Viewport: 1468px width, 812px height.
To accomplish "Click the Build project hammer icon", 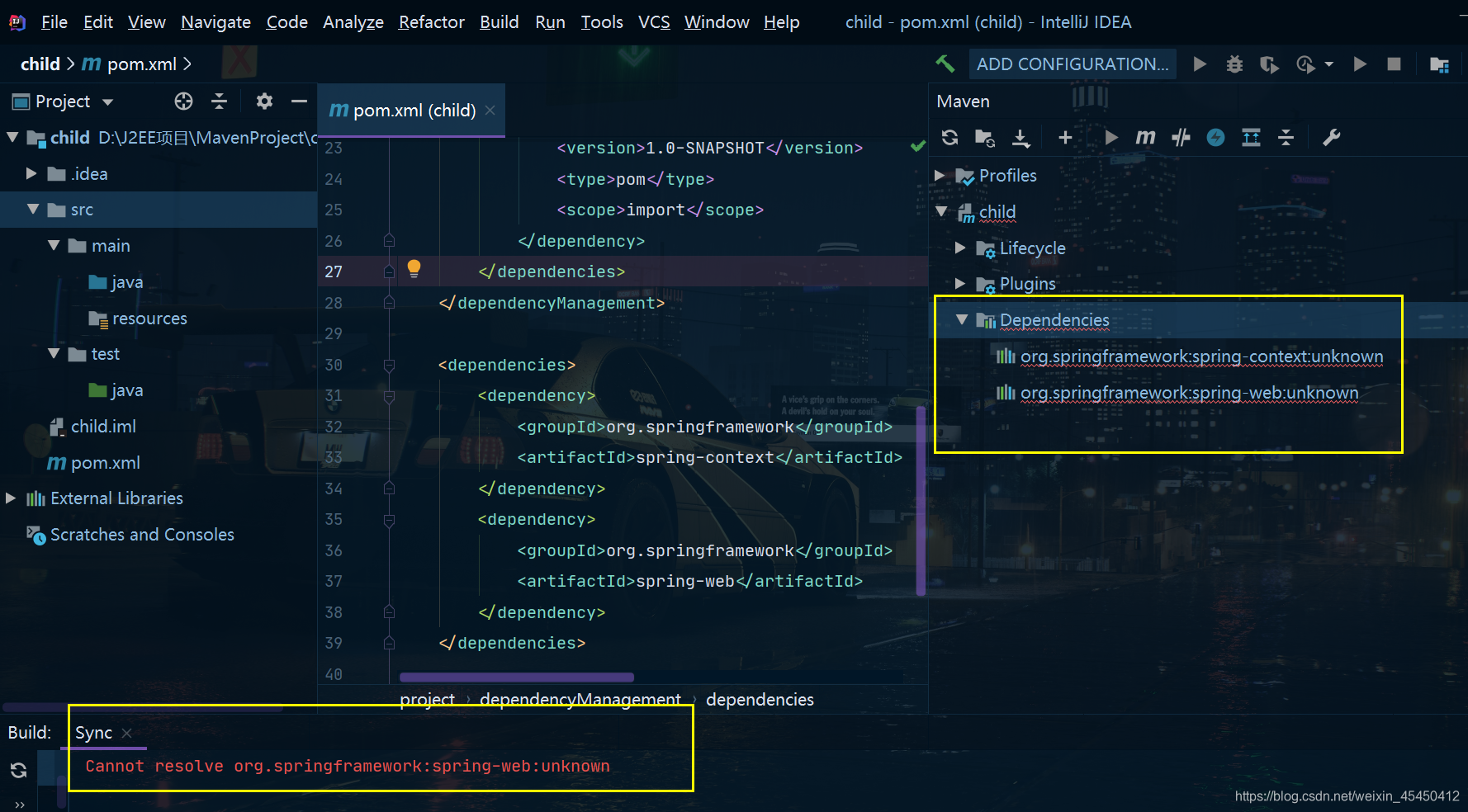I will point(945,64).
